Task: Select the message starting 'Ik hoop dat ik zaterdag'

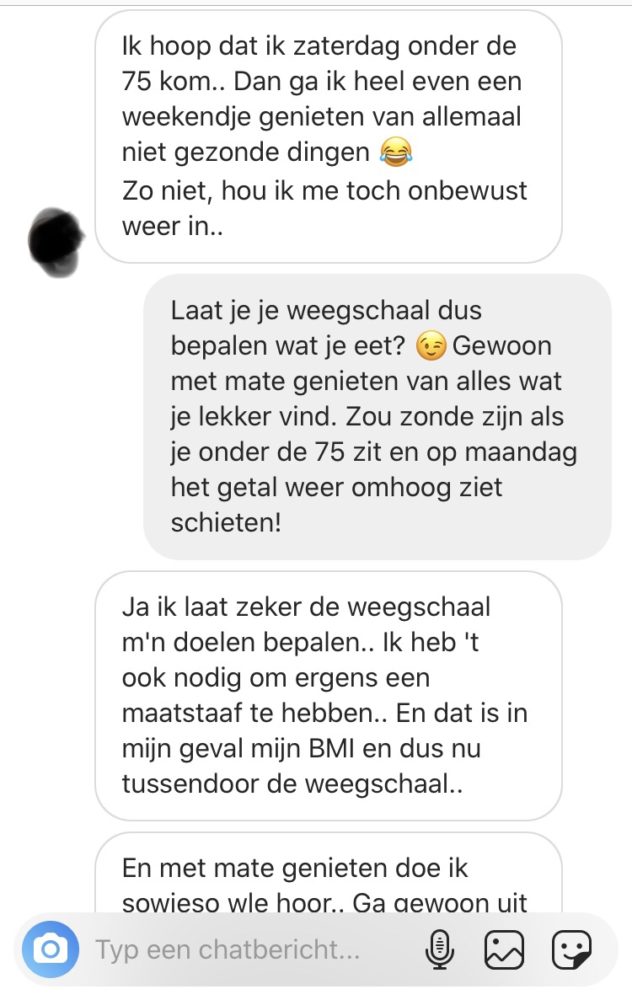Action: tap(328, 136)
